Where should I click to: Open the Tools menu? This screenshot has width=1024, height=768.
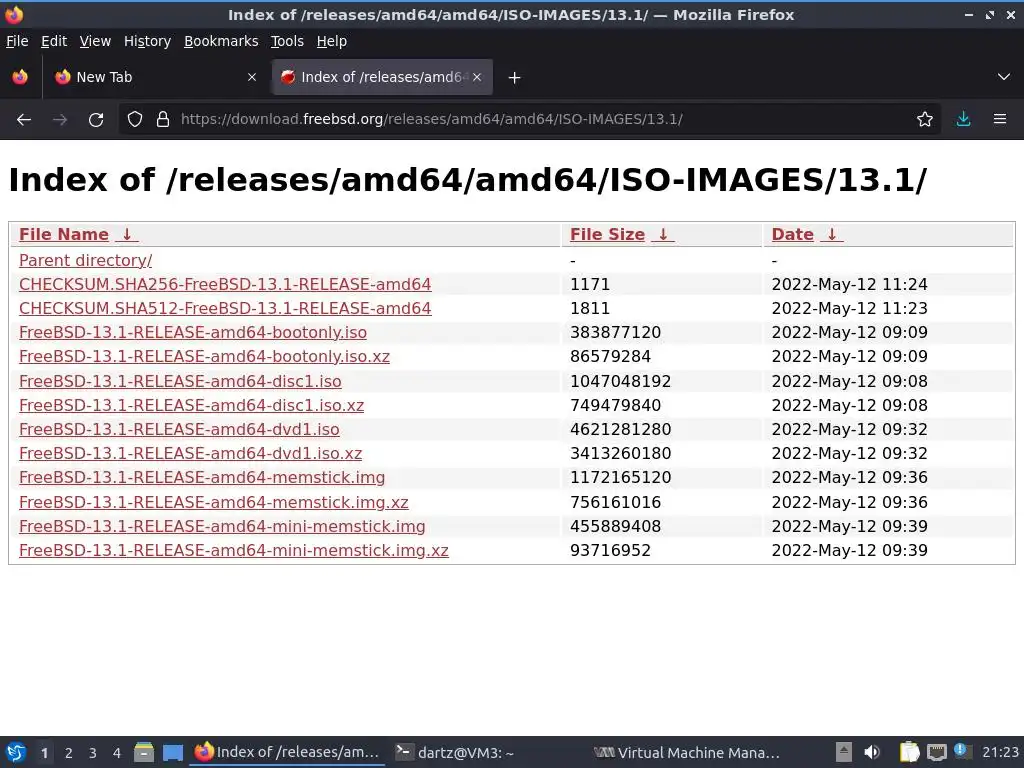click(x=287, y=41)
